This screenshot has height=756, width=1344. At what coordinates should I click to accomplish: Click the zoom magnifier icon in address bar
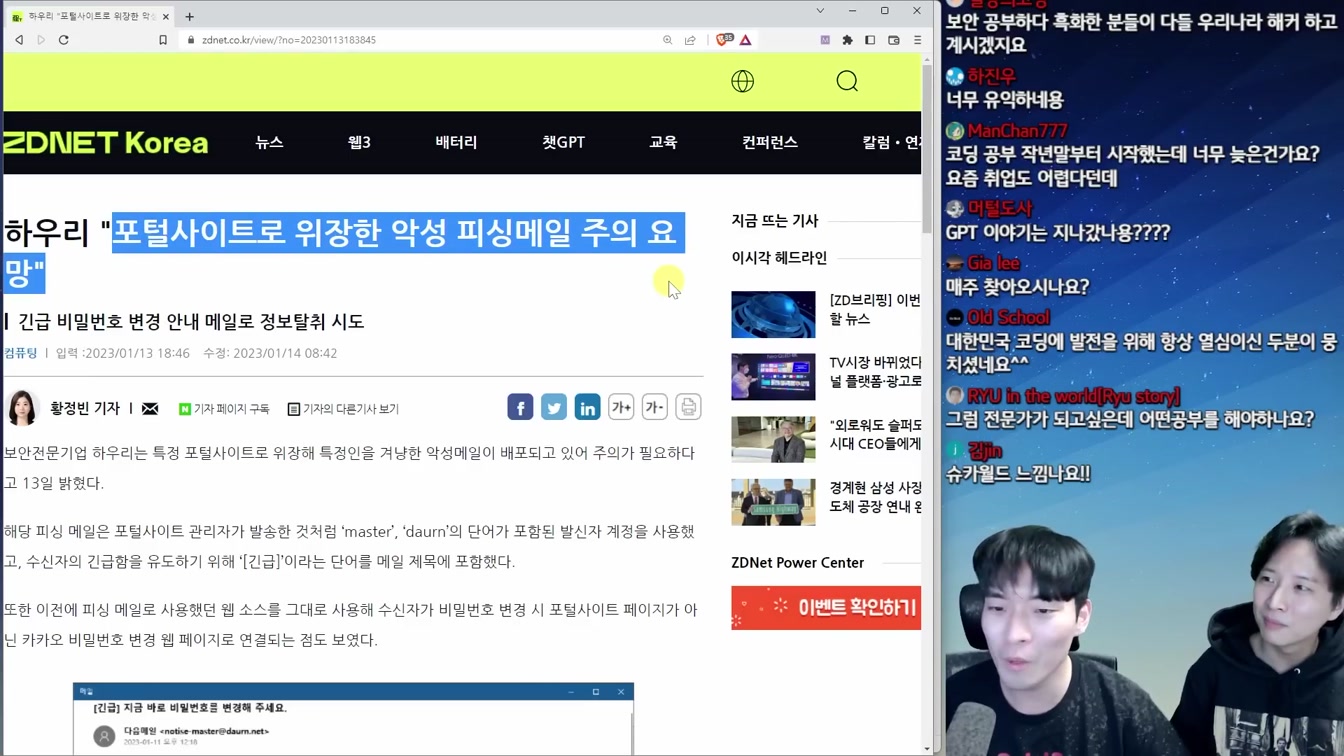tap(667, 40)
